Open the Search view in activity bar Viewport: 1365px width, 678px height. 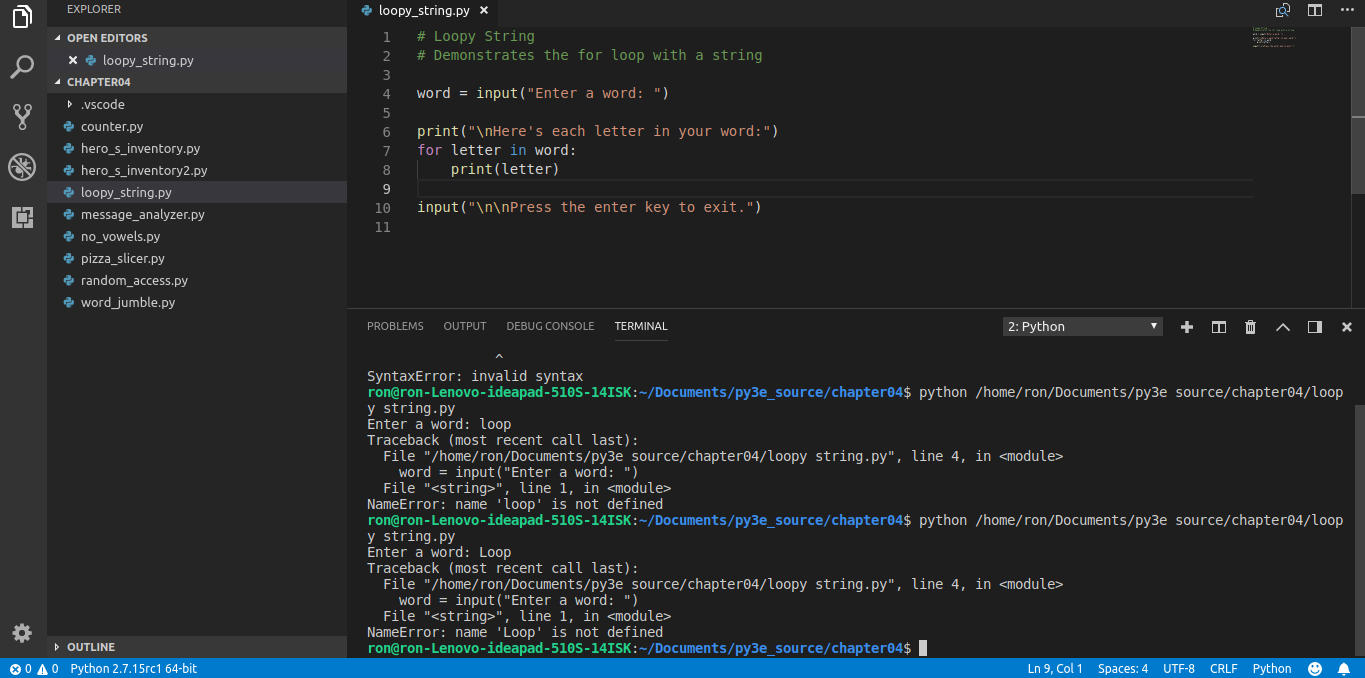22,67
